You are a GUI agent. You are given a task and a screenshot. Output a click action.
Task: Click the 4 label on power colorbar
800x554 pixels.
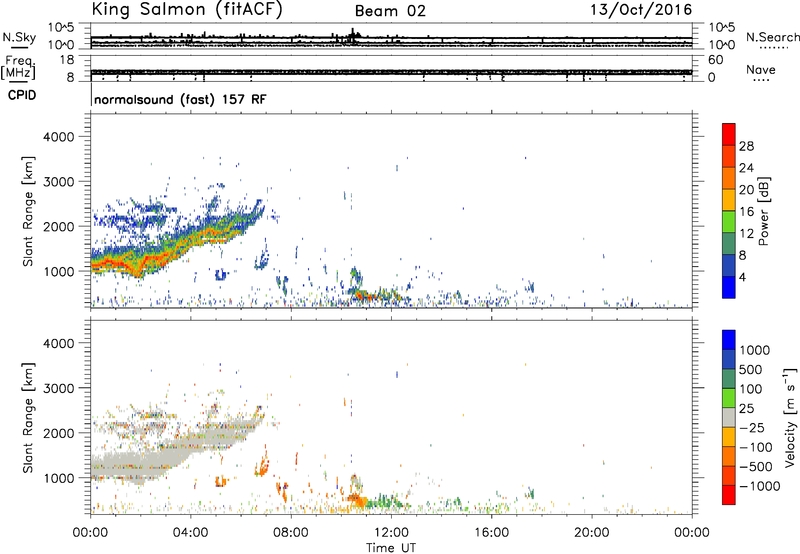point(743,276)
